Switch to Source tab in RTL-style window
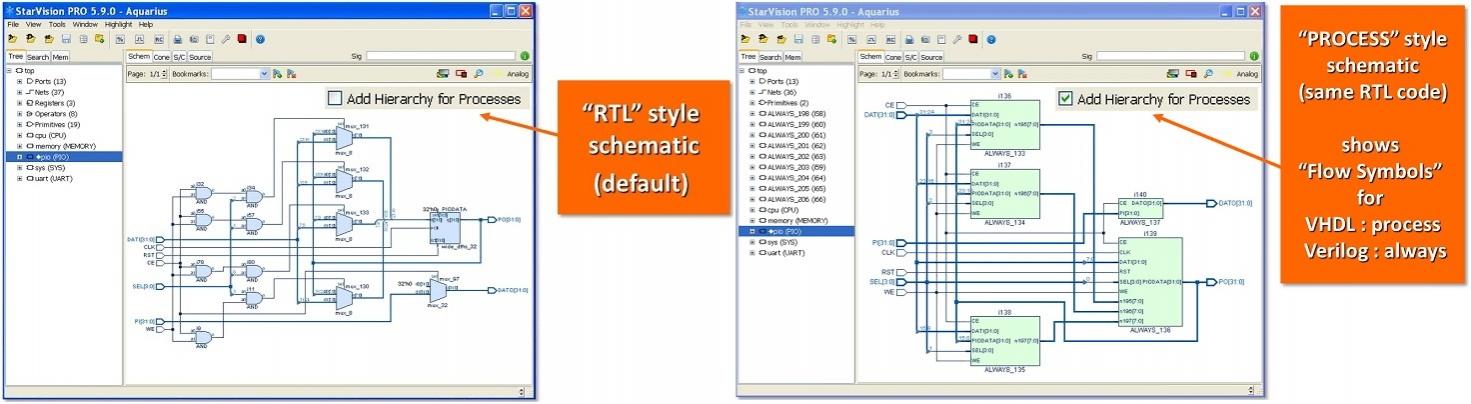Viewport: 1471px width, 404px height. [200, 57]
